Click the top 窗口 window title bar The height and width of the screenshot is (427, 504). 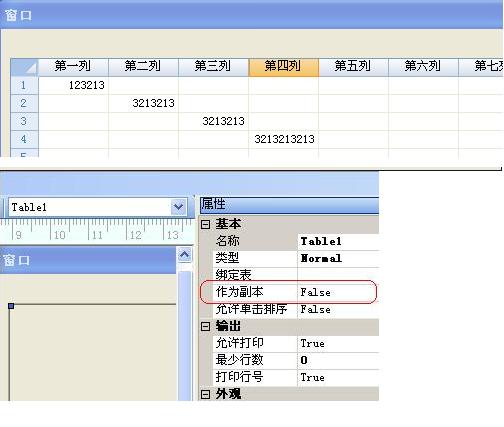tap(252, 15)
